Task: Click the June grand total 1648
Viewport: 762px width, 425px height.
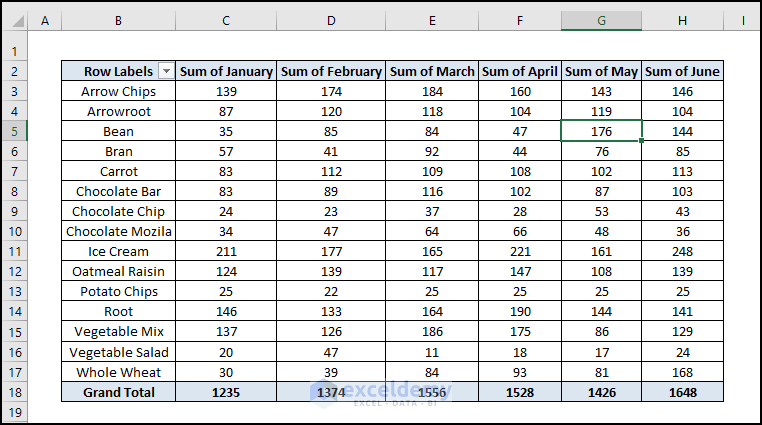Action: 682,392
